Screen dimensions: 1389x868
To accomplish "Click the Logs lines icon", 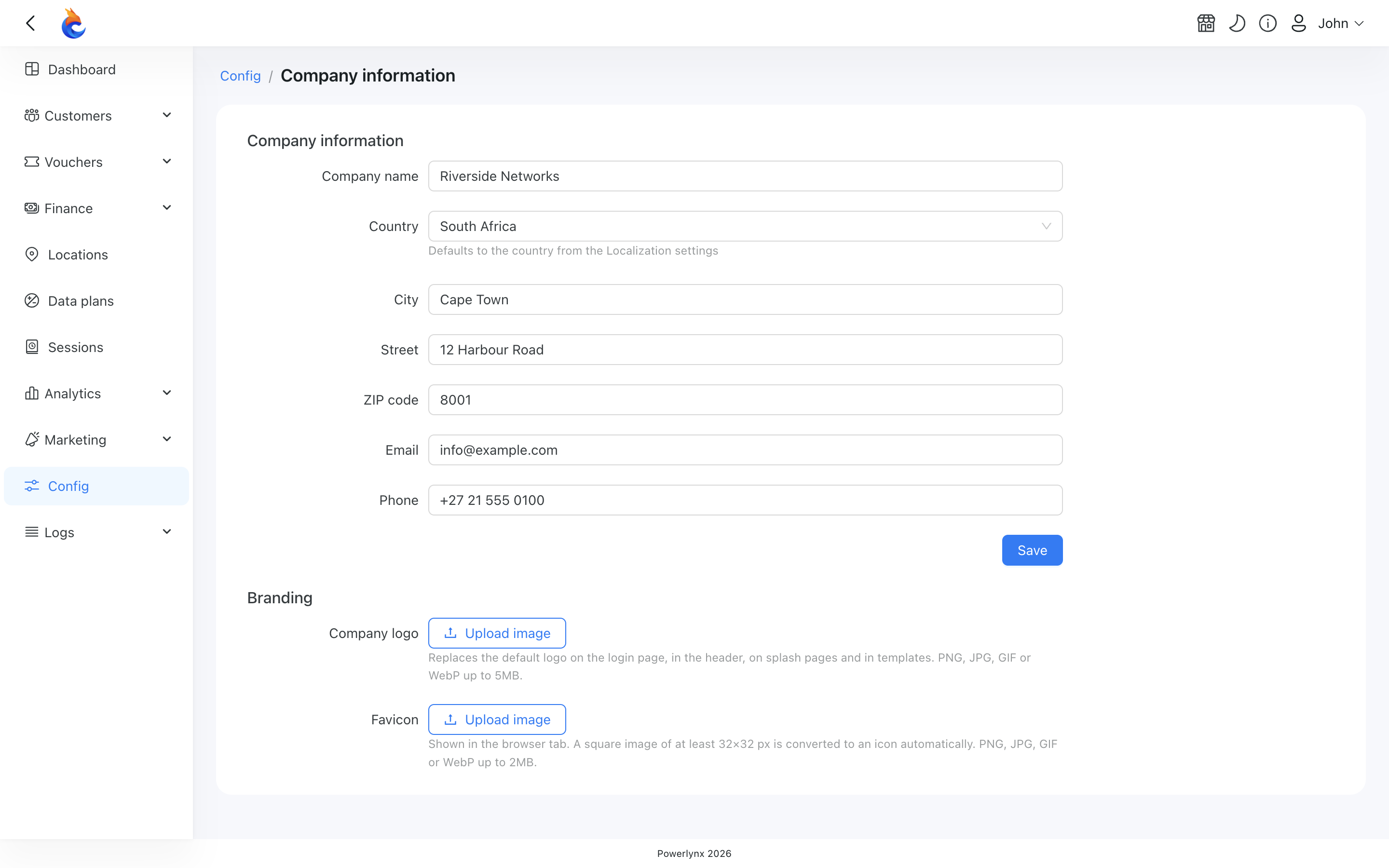I will tap(31, 532).
